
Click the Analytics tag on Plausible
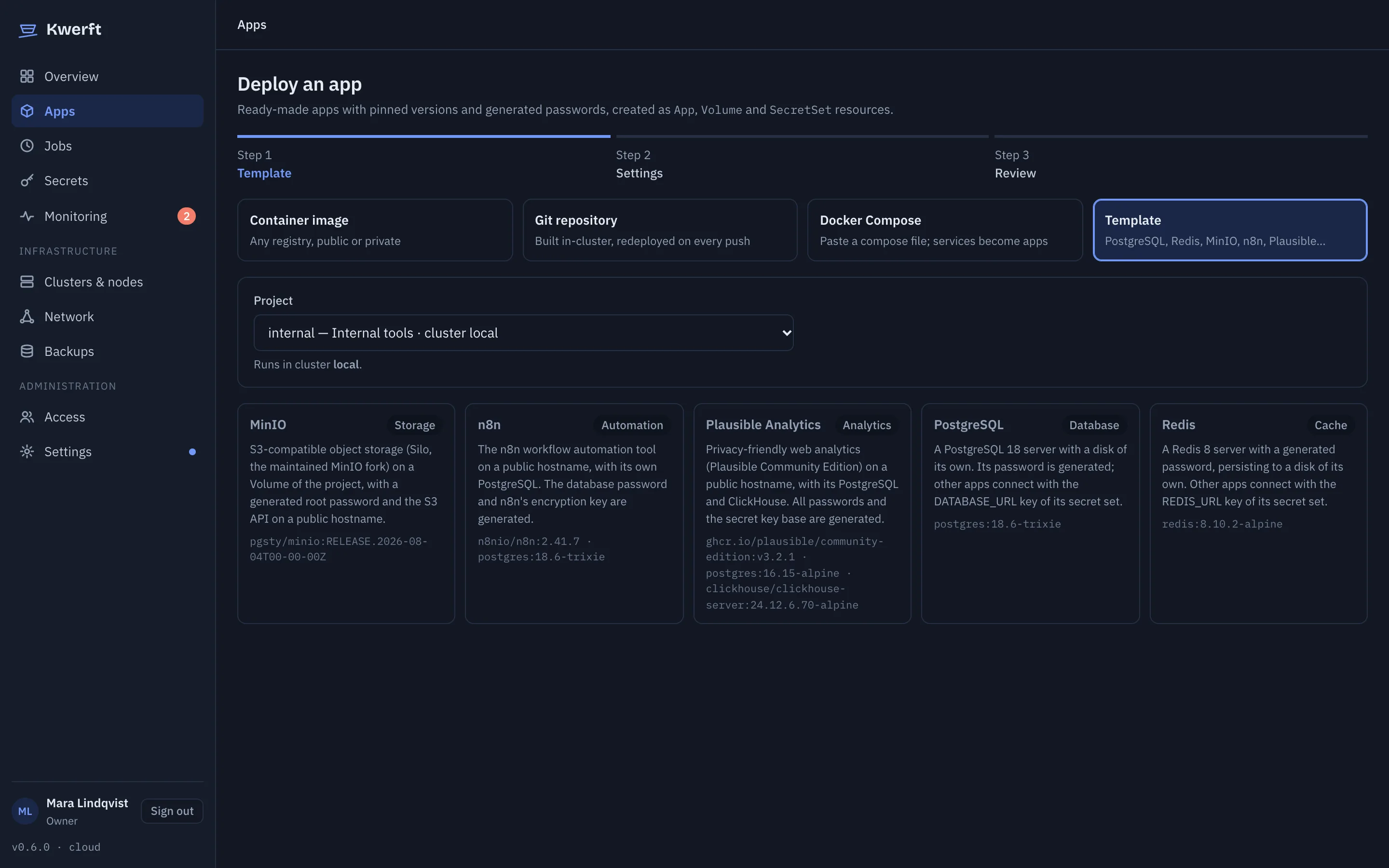coord(867,425)
